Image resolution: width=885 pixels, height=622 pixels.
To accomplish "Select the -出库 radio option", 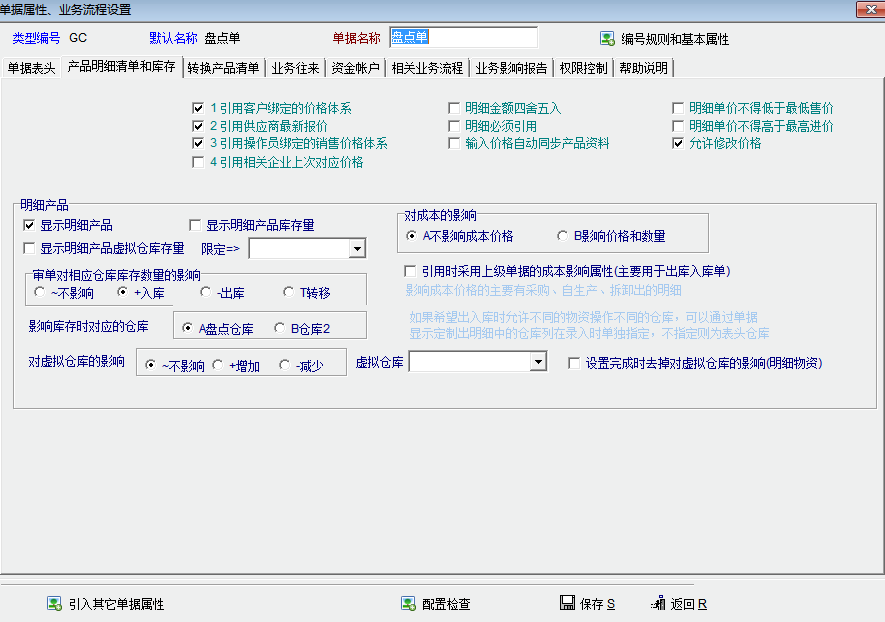I will pyautogui.click(x=206, y=293).
